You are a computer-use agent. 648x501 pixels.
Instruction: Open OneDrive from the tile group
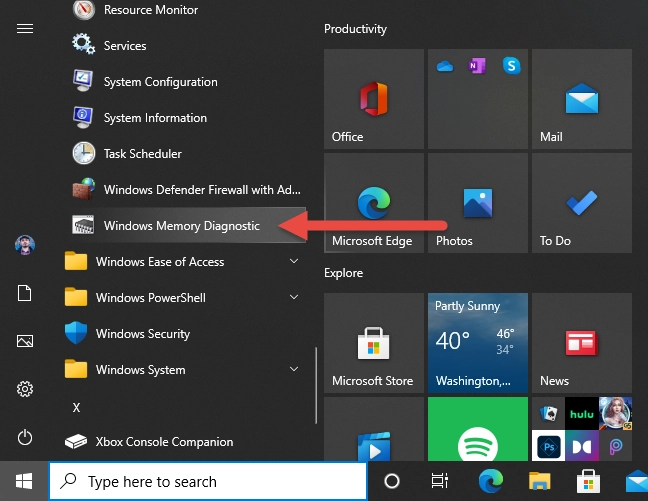tap(445, 66)
